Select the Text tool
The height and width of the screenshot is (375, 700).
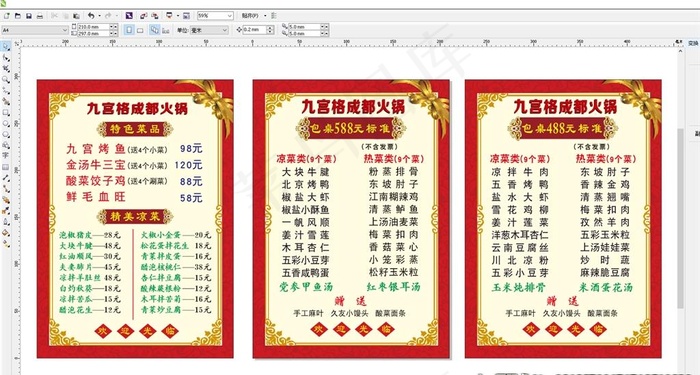point(6,155)
